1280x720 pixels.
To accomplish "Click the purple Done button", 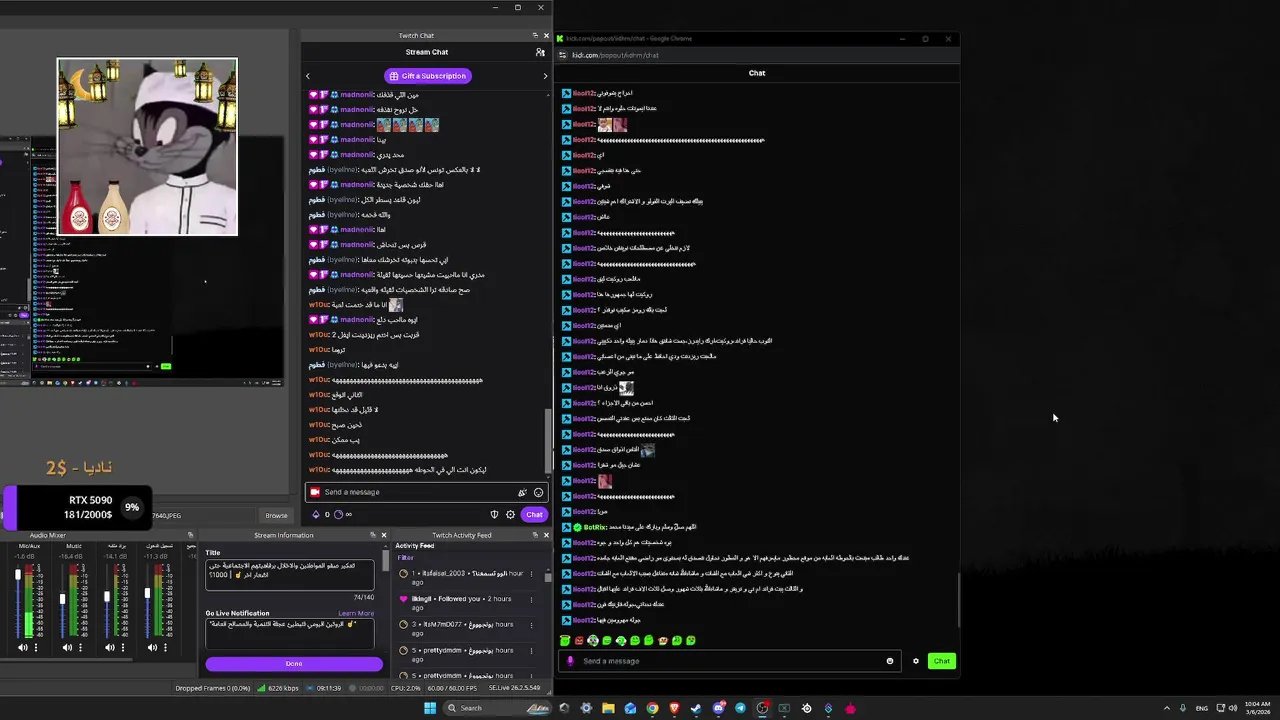I will tap(294, 664).
